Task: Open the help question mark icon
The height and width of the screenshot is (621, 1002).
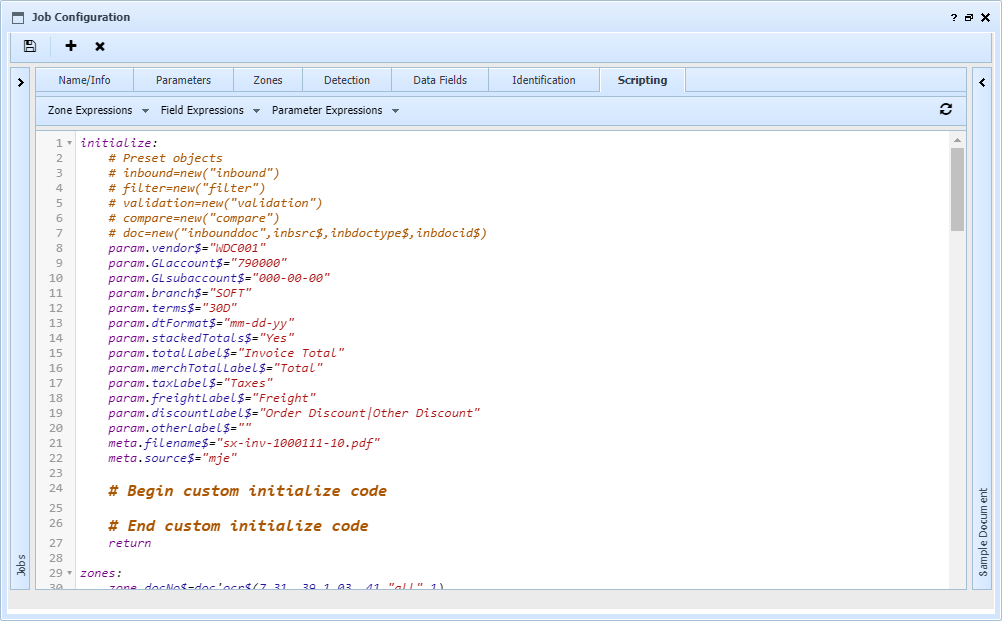Action: coord(953,17)
